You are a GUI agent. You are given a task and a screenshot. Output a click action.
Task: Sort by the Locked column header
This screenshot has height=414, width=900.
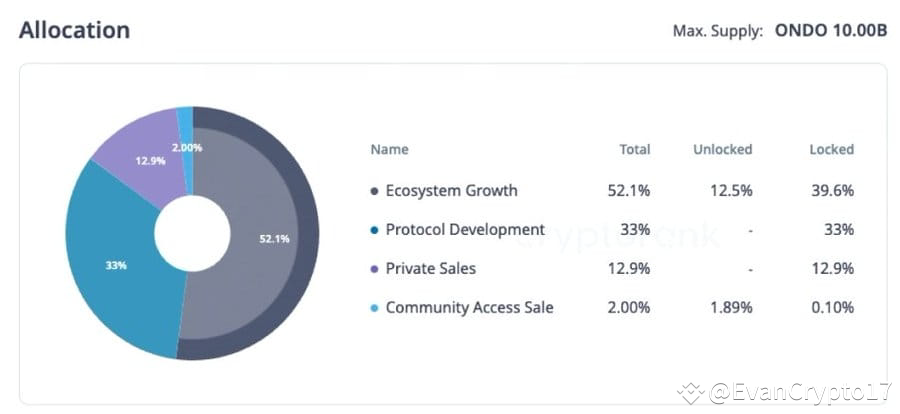tap(831, 150)
